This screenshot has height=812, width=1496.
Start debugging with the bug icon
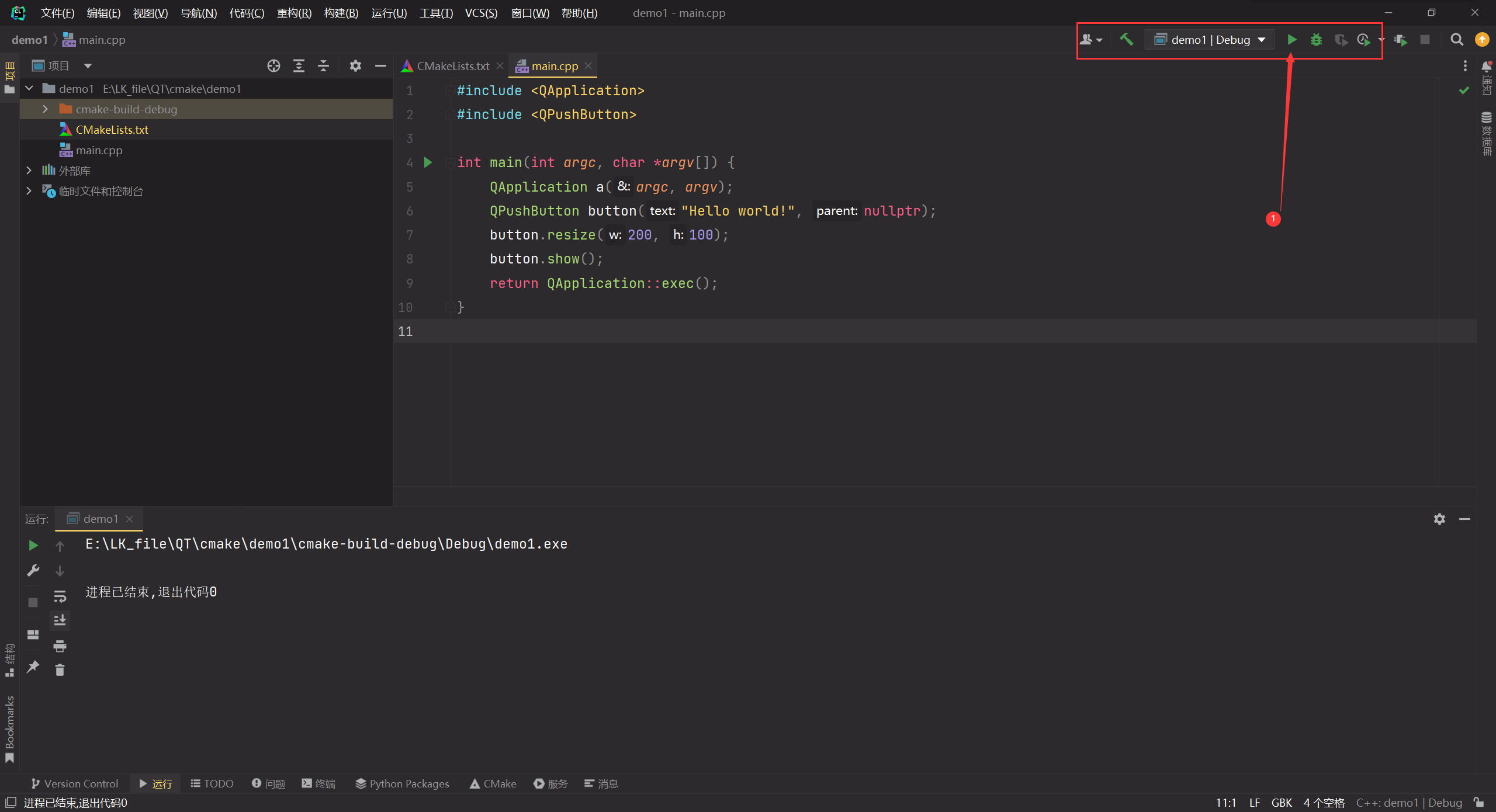pos(1316,40)
